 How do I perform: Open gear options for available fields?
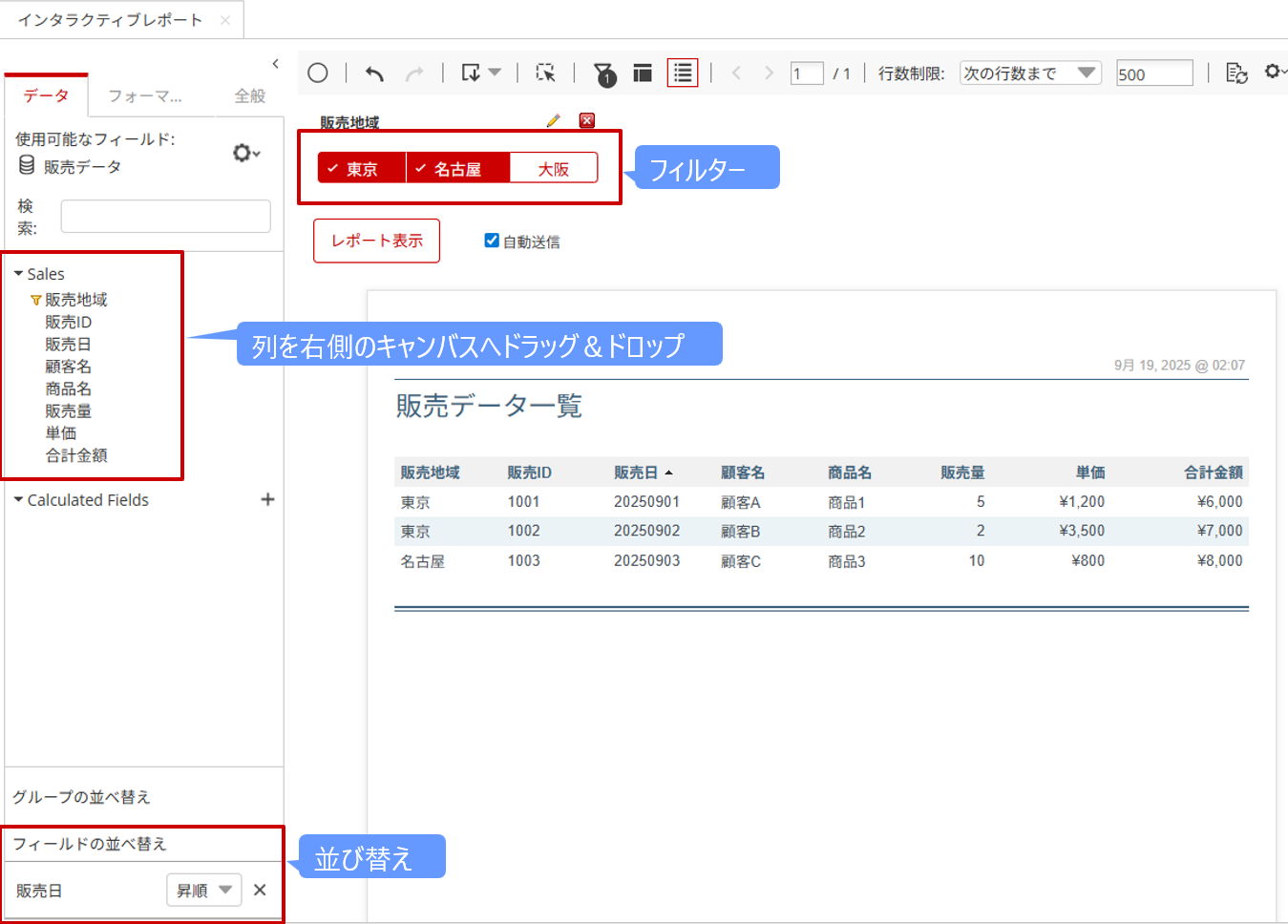pyautogui.click(x=245, y=153)
